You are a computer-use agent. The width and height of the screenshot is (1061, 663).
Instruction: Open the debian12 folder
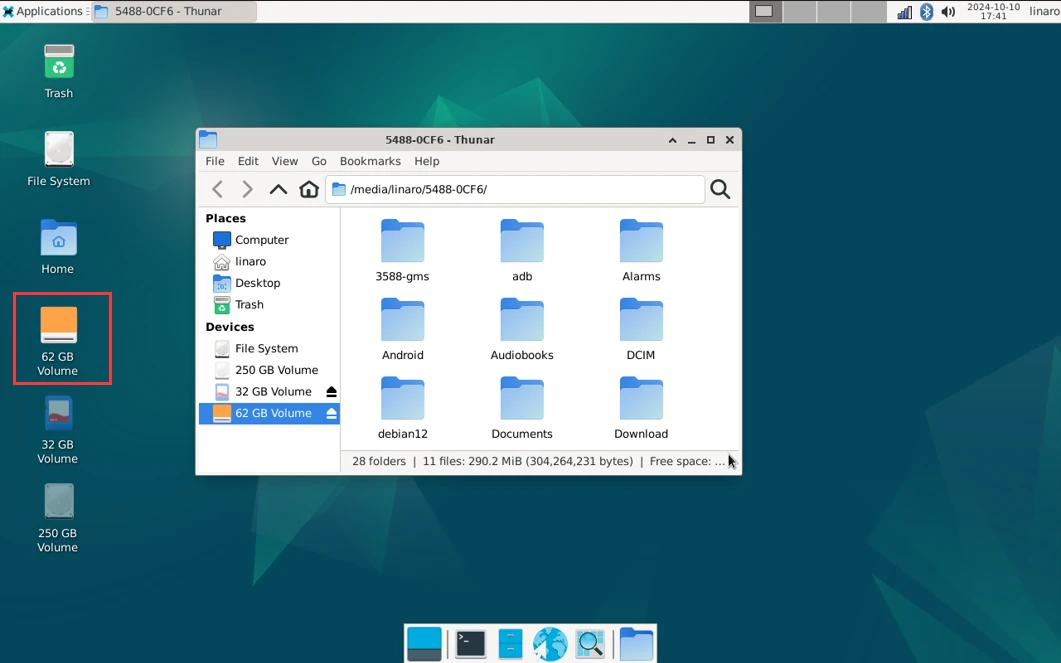pyautogui.click(x=403, y=408)
